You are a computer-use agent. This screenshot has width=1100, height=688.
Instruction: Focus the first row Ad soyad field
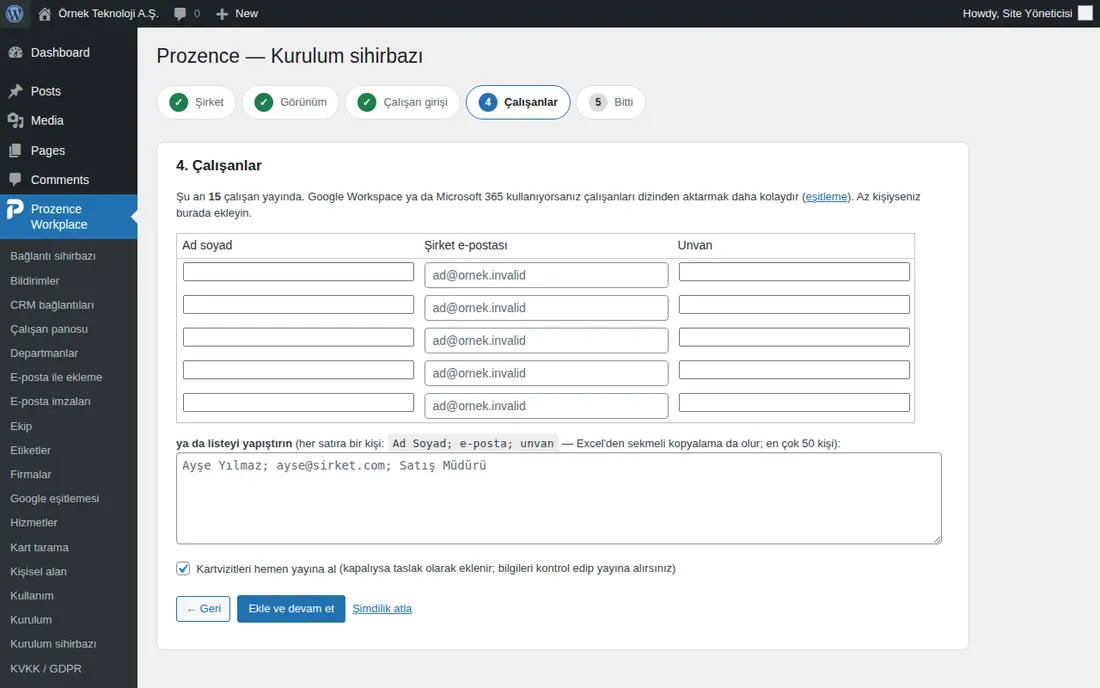(x=298, y=272)
